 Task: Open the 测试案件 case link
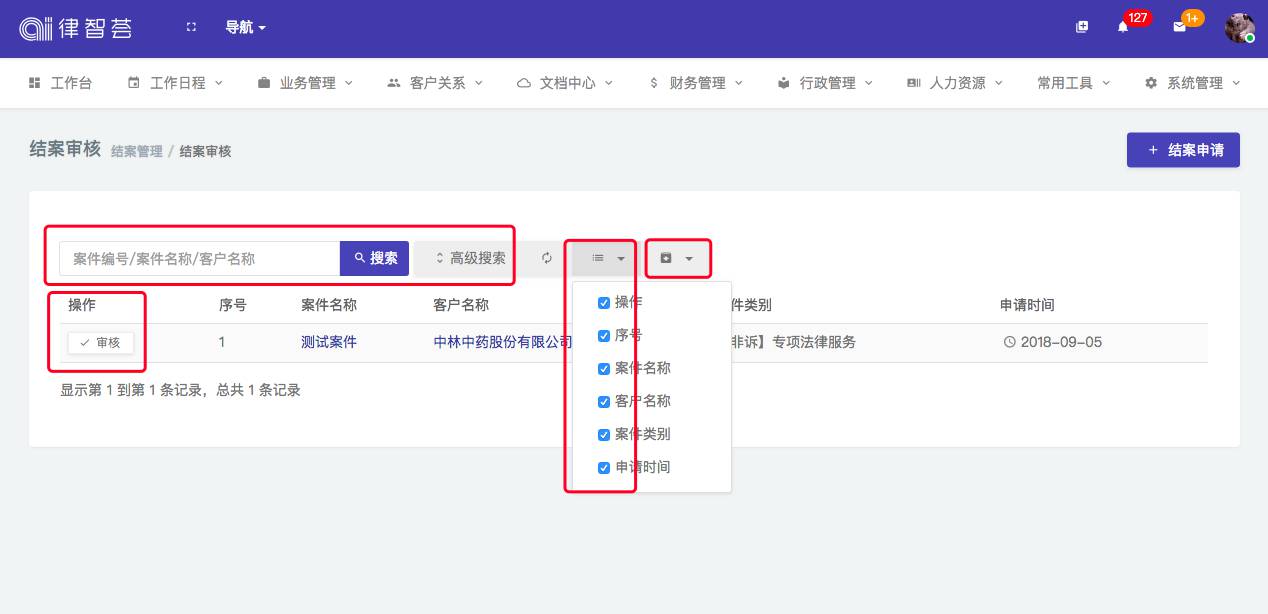click(329, 342)
